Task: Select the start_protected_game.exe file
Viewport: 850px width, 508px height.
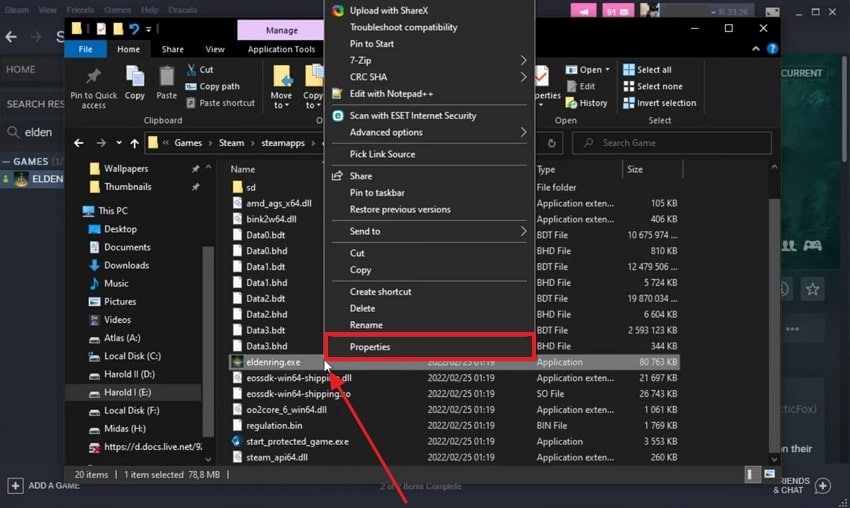Action: pos(297,441)
